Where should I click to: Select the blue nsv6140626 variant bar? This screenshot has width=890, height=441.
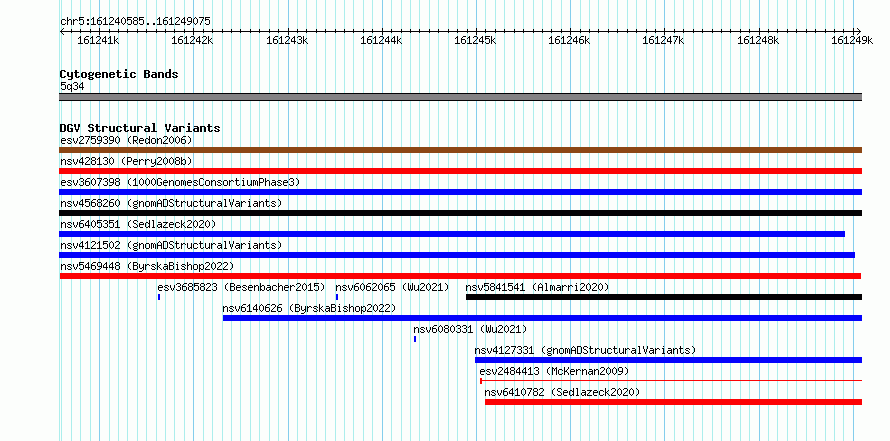click(x=543, y=318)
